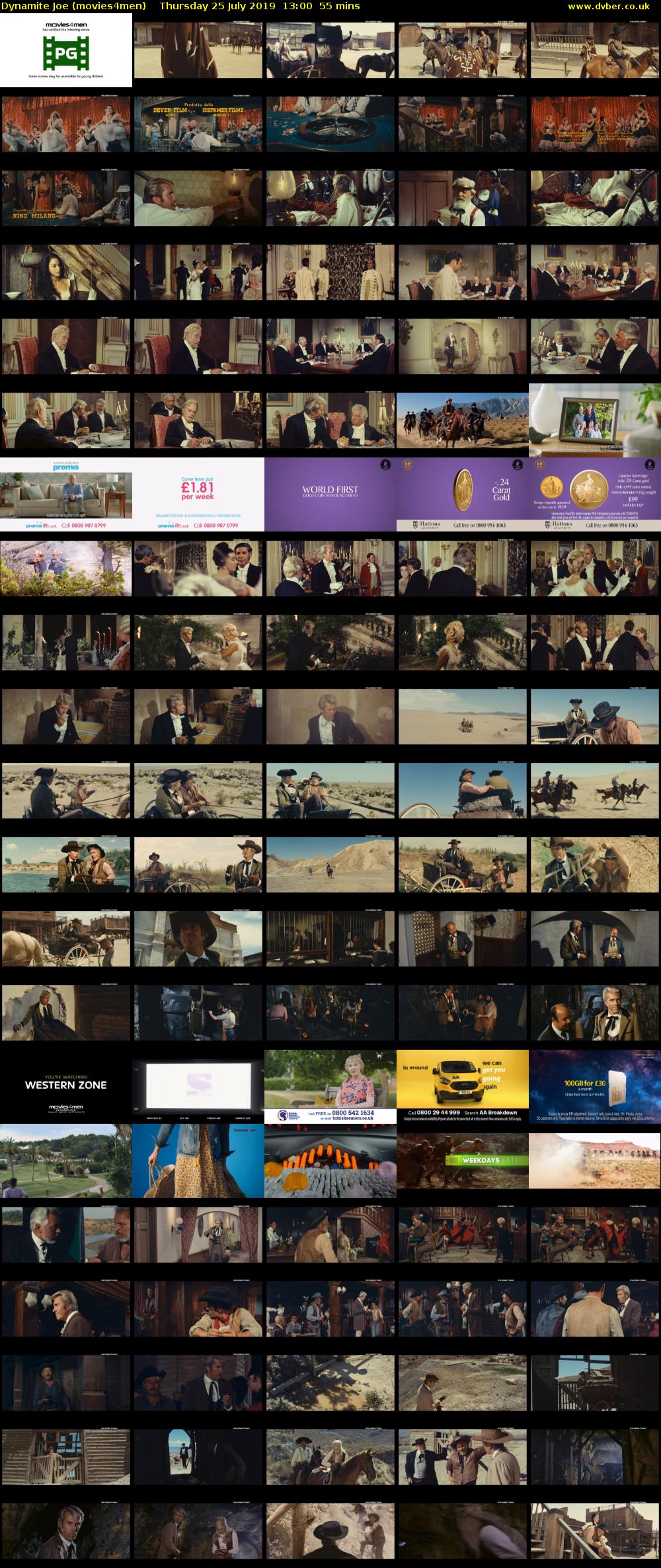
Task: Select the Quarter Sovereign £99 coin thumbnail
Action: click(595, 494)
